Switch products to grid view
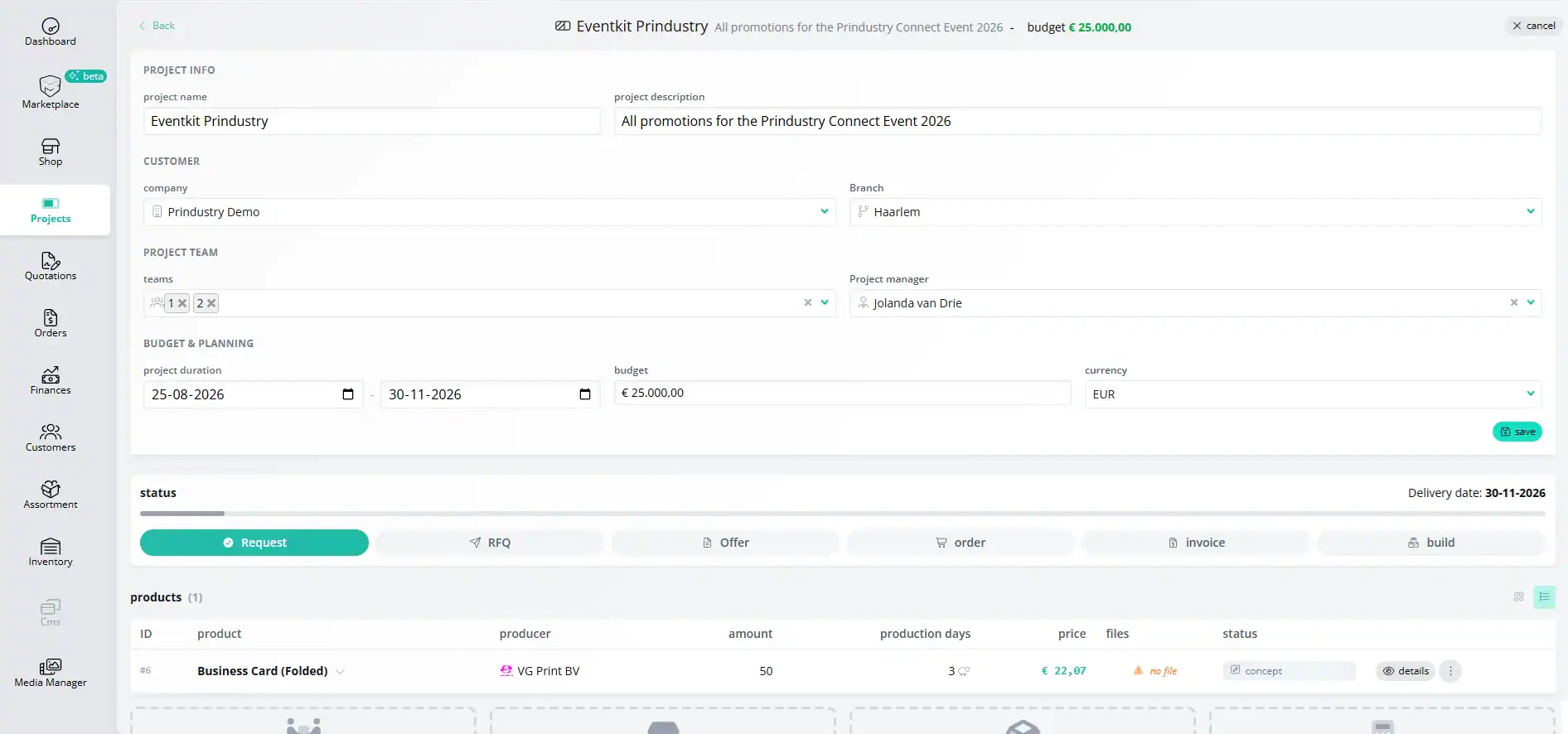Viewport: 1568px width, 734px height. click(1519, 596)
